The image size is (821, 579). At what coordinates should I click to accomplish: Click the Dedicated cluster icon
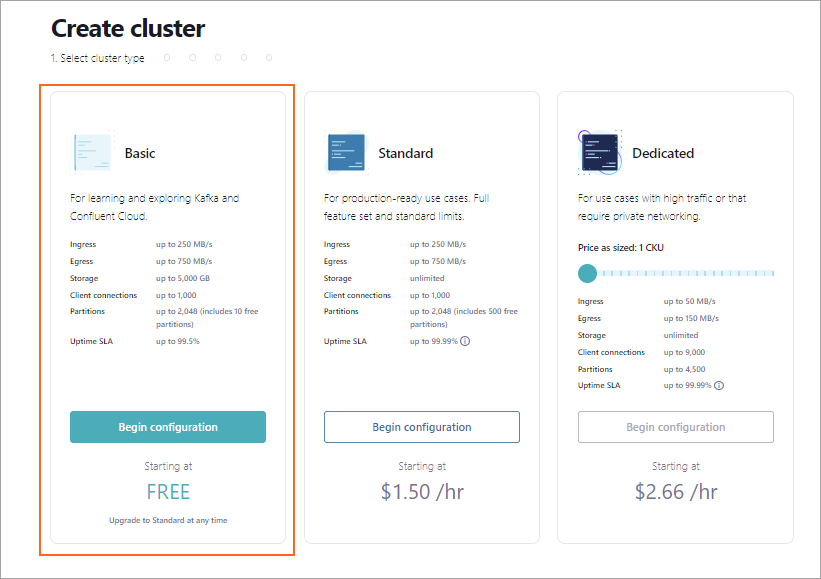point(600,152)
